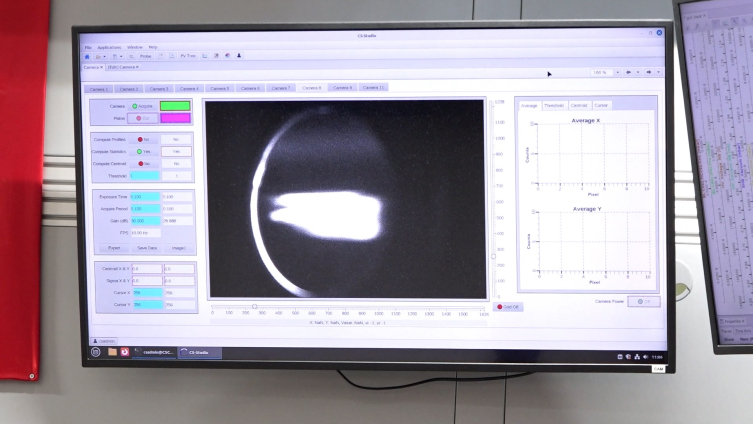Open the file manager folder in the taskbar
753x424 pixels.
tap(112, 352)
